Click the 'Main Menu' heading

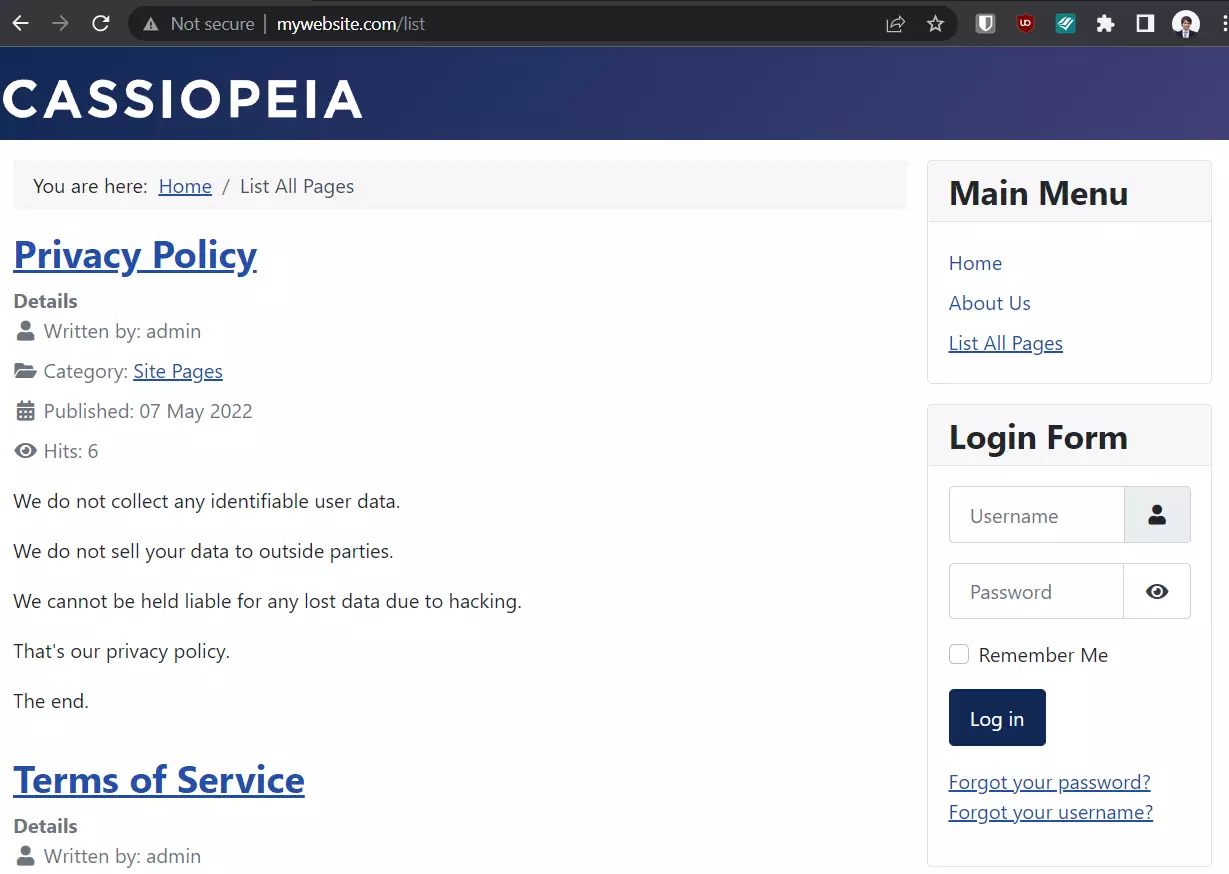(x=1038, y=193)
